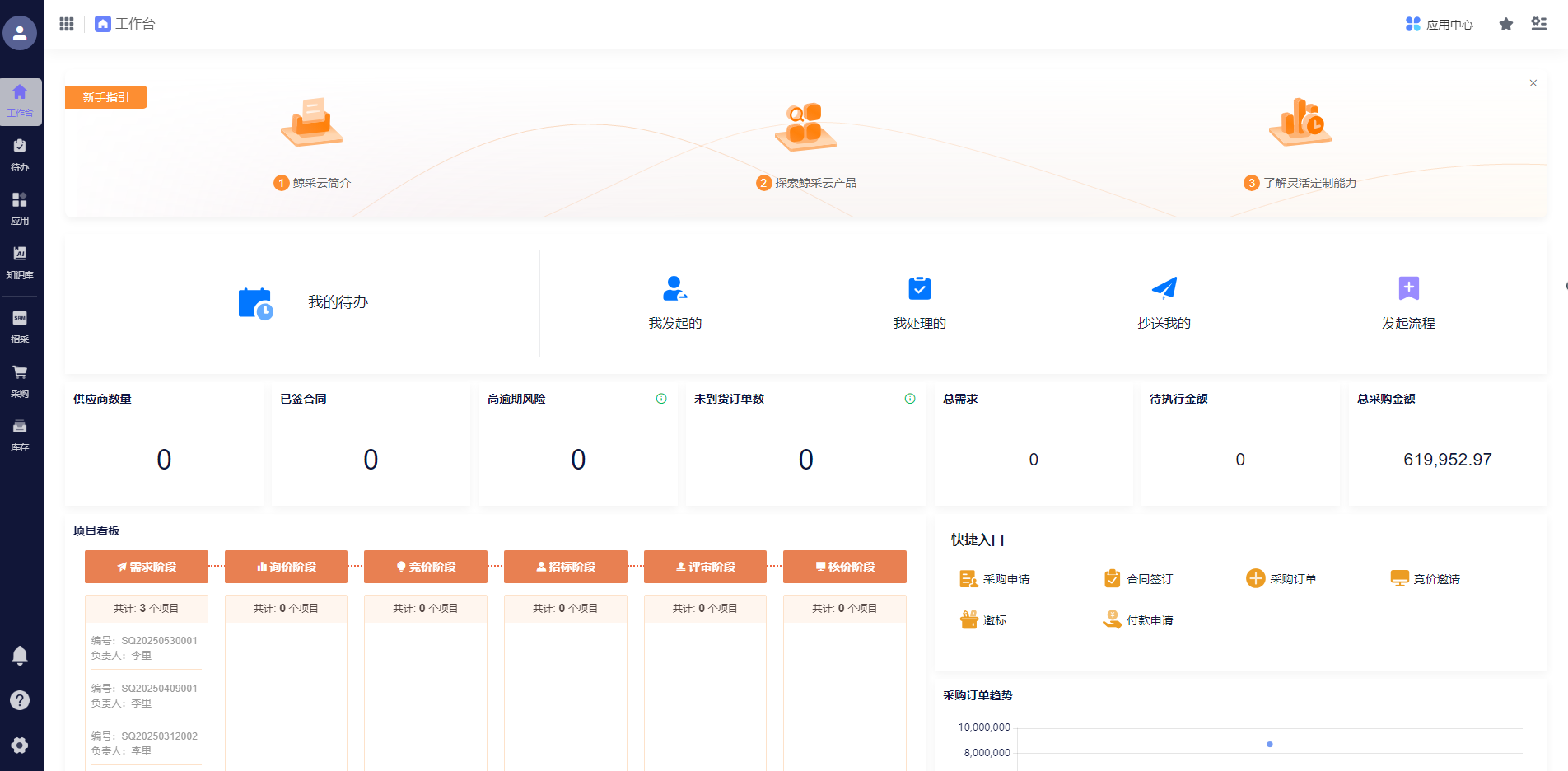The image size is (1568, 771).
Task: Click the notification bell in sidebar
Action: (x=20, y=656)
